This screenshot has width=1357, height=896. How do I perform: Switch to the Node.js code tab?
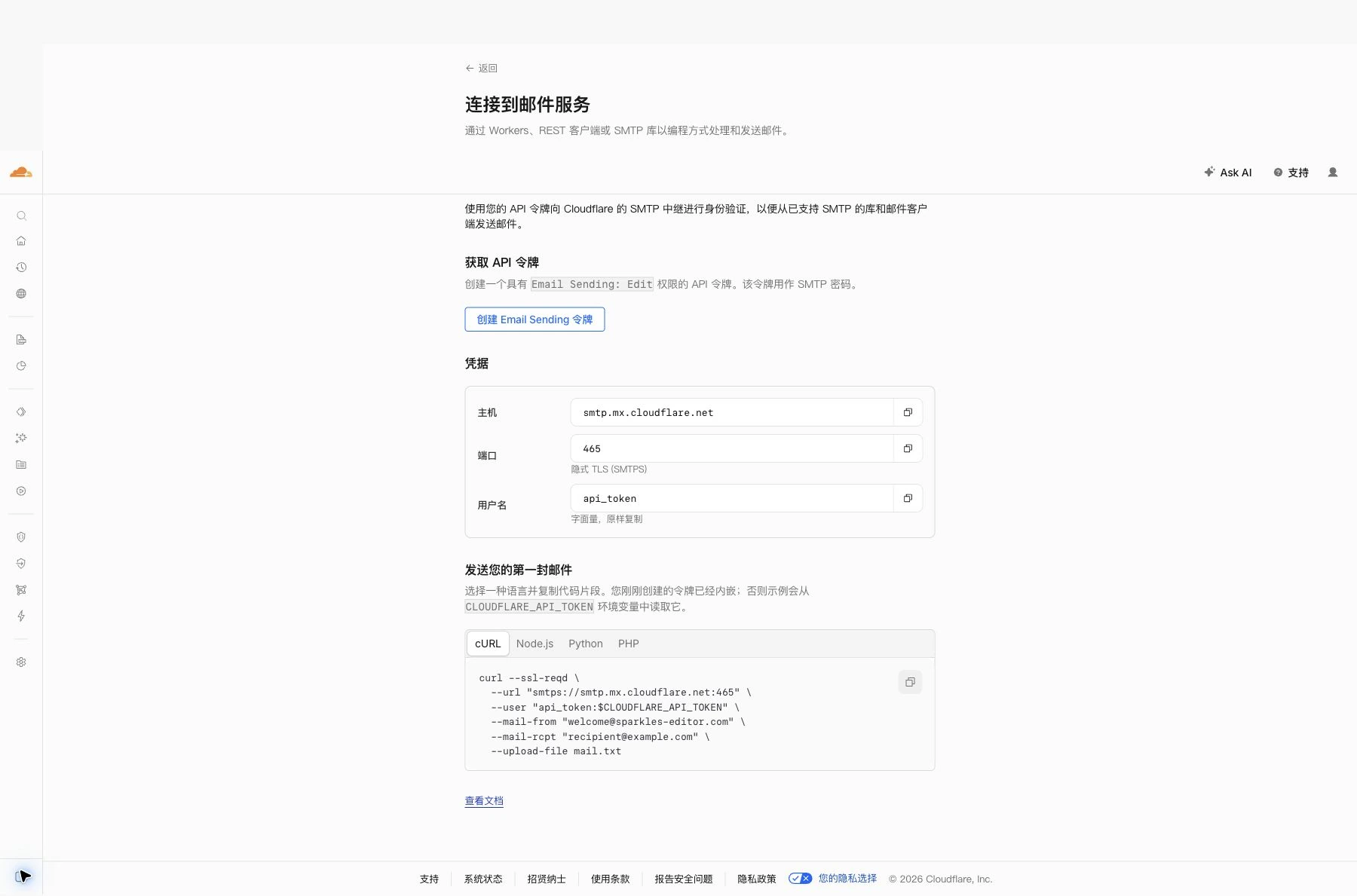coord(535,644)
